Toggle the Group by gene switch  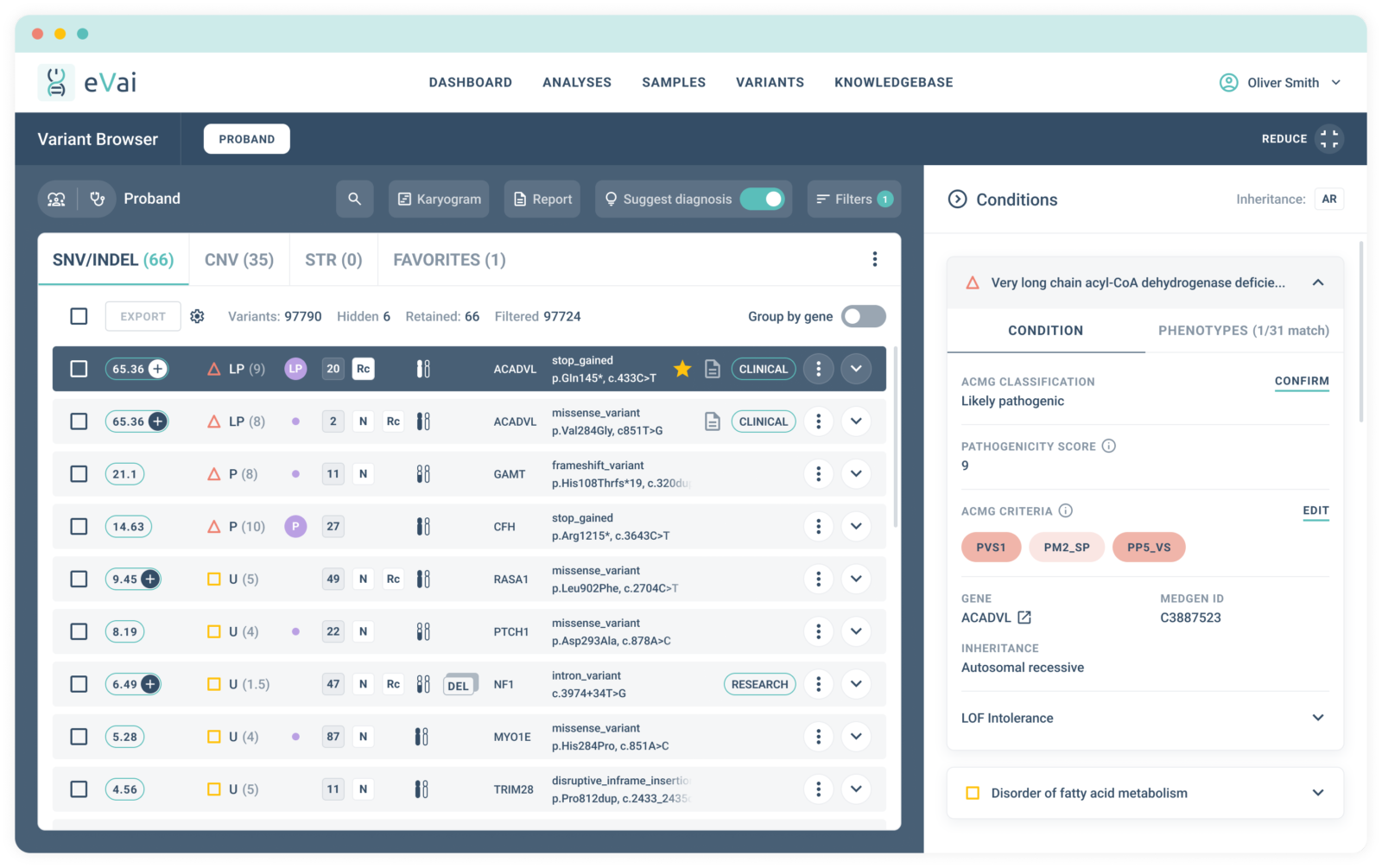864,316
